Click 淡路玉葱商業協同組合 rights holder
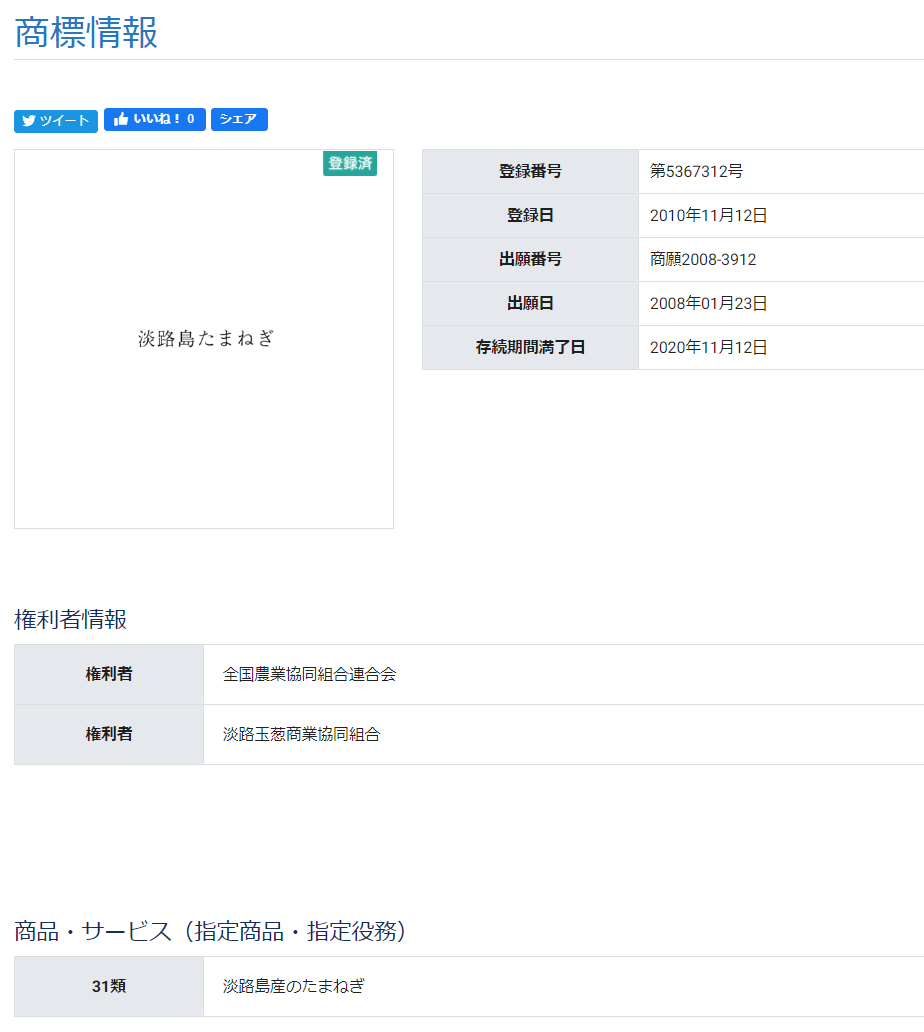The image size is (924, 1032). click(x=301, y=735)
